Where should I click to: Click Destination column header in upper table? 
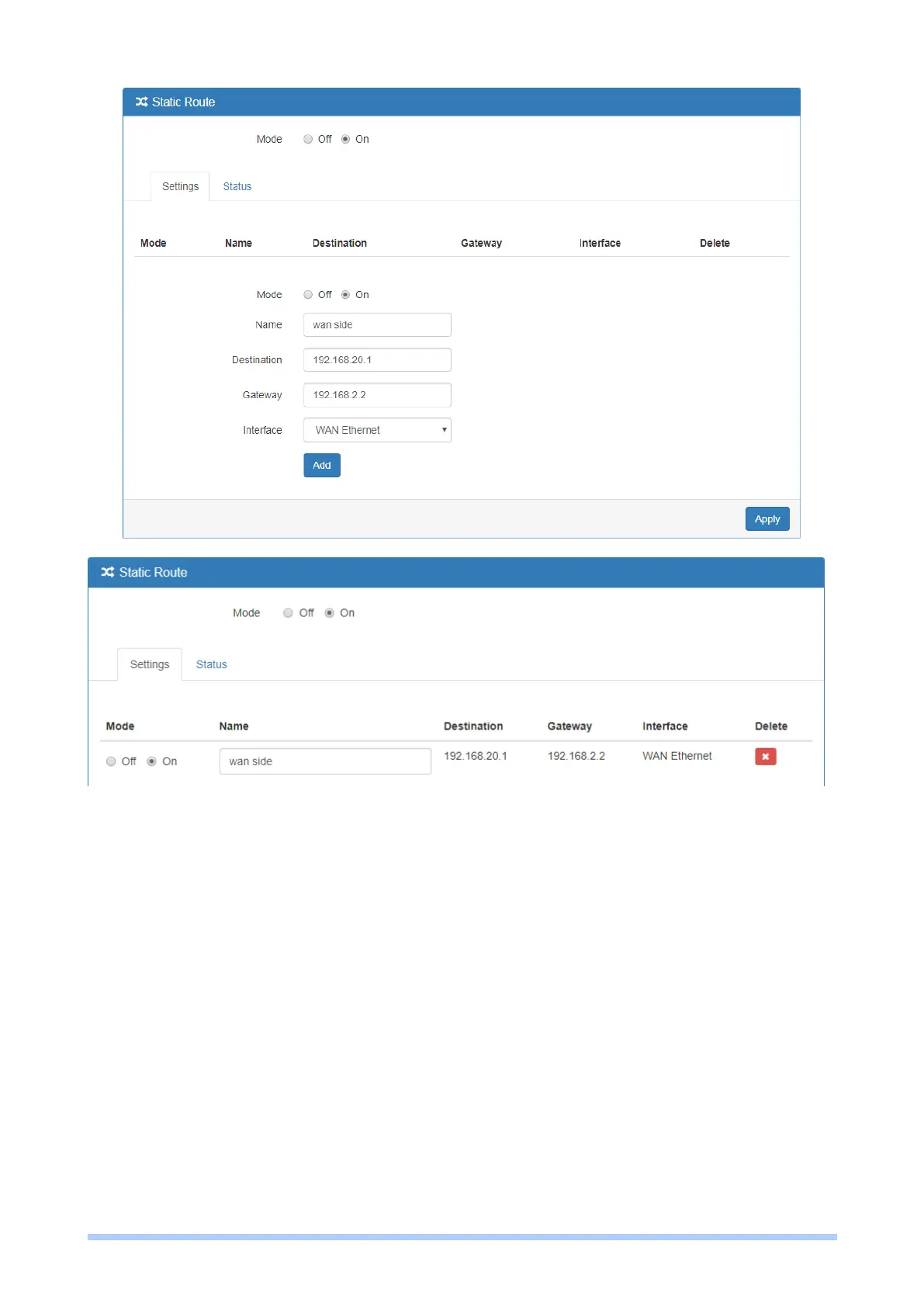click(340, 243)
